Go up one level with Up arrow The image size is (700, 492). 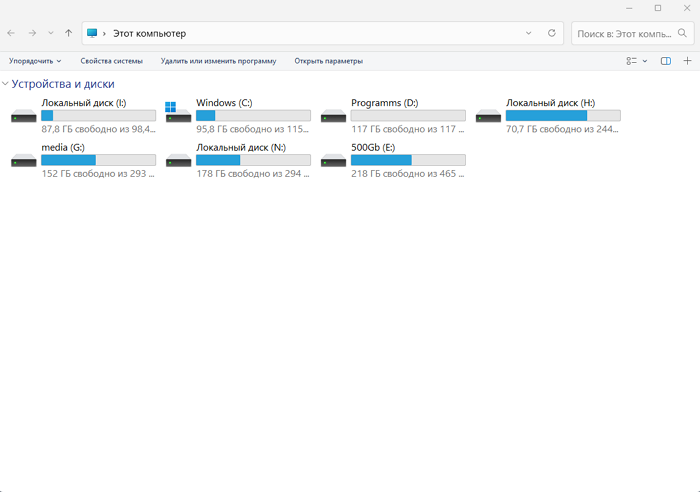tap(69, 33)
